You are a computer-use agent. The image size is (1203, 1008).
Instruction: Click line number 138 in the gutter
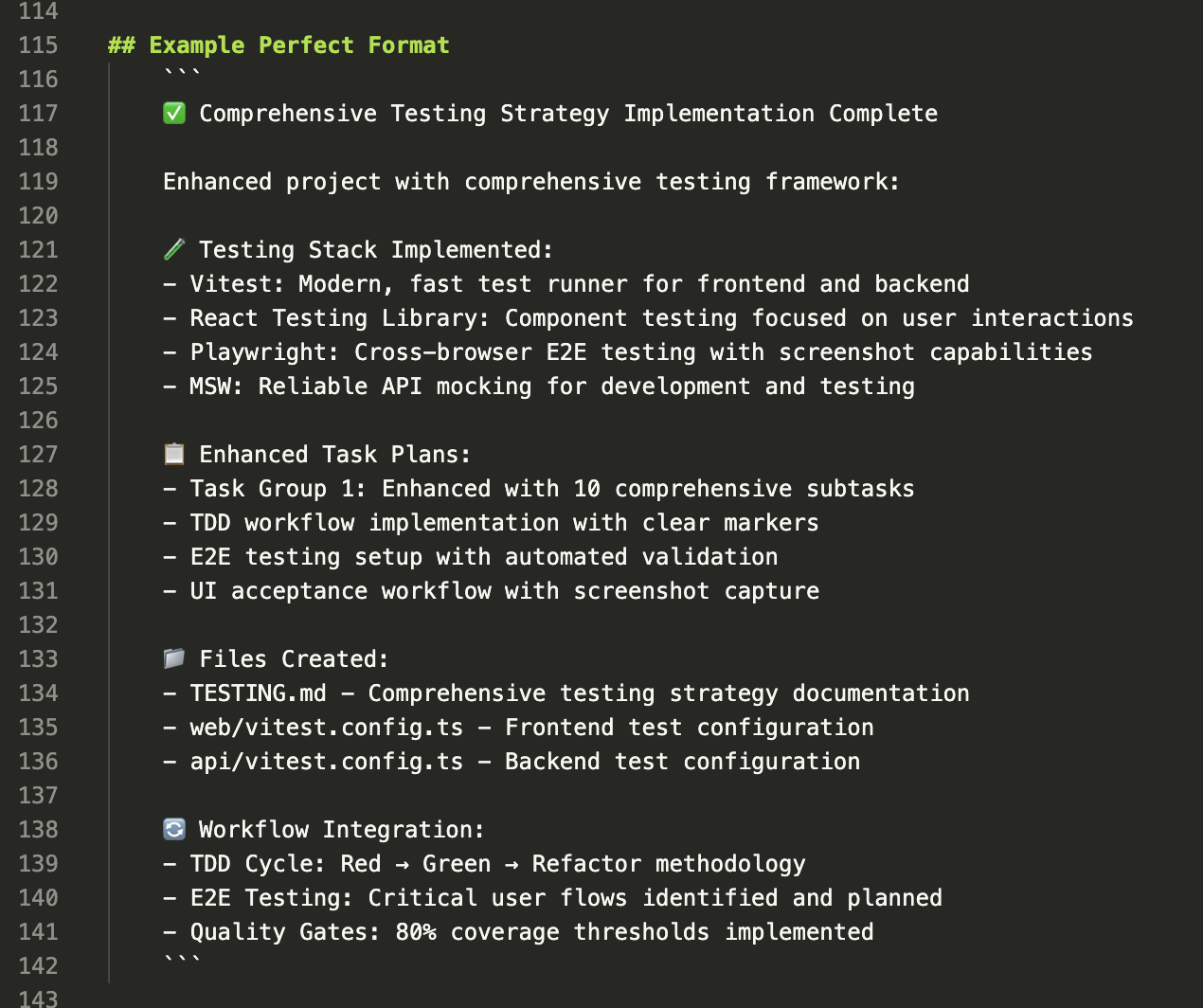(38, 830)
